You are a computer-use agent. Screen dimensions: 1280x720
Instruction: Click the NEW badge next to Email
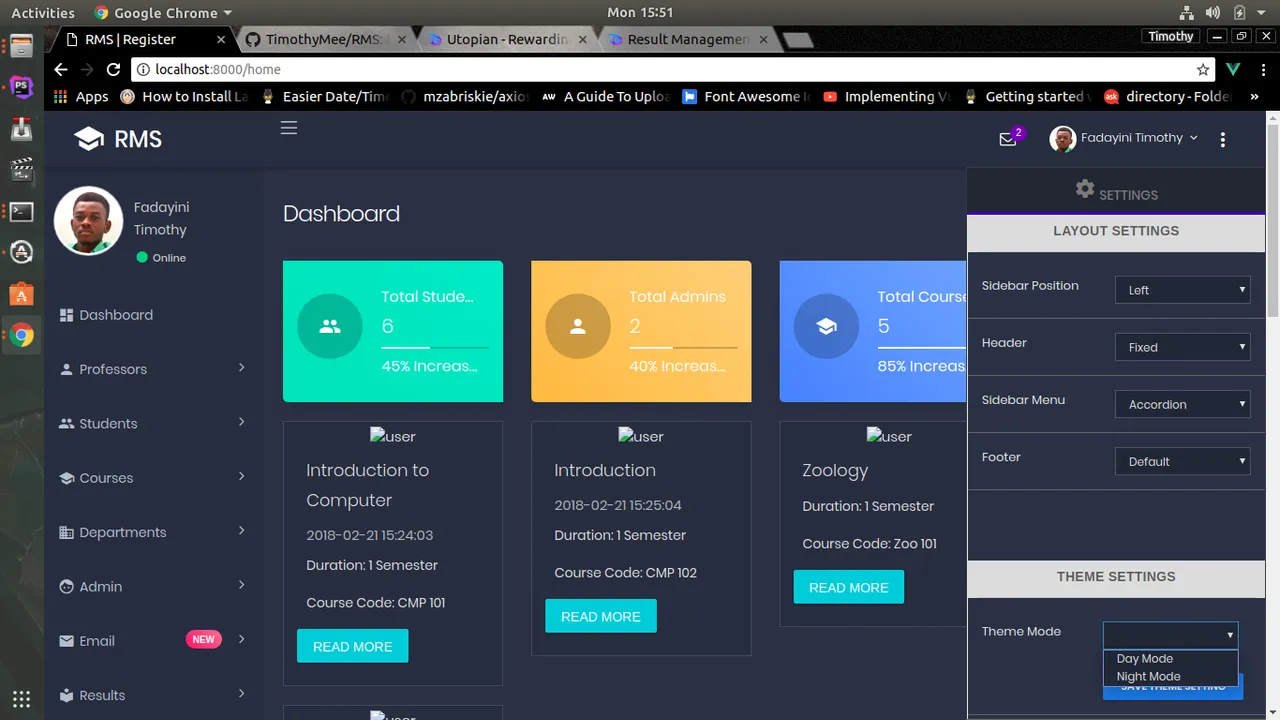pos(204,639)
